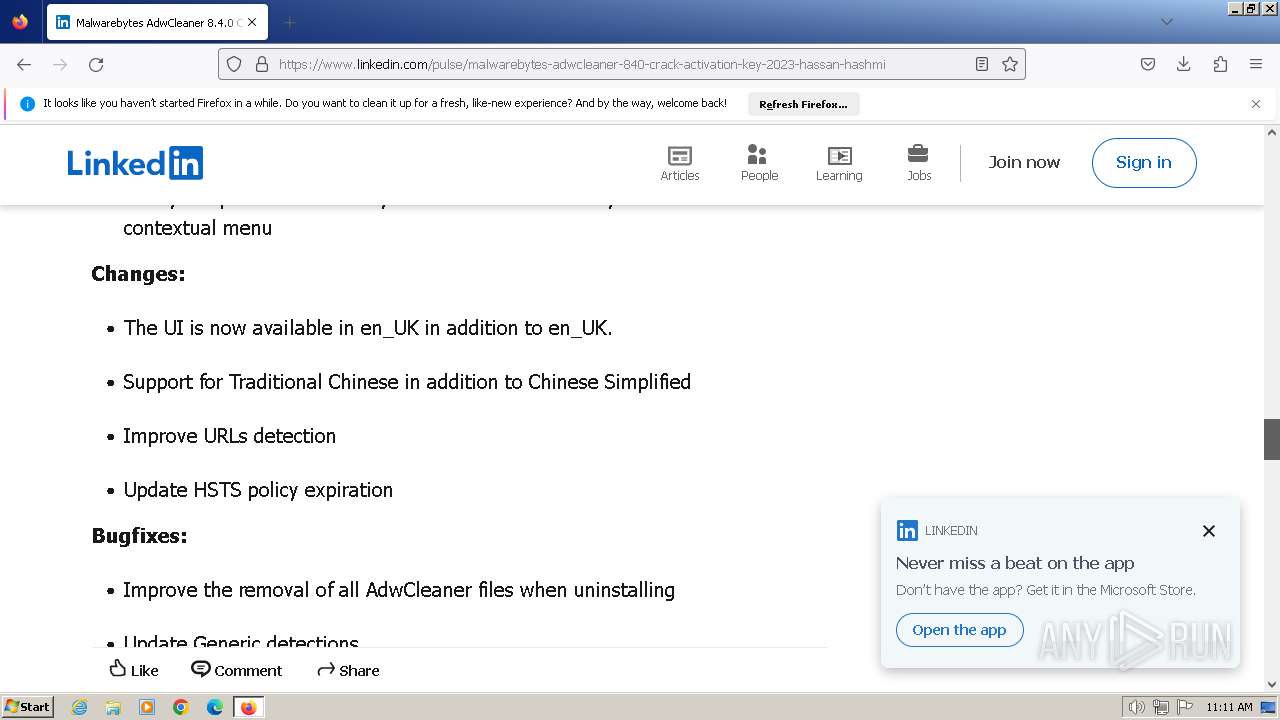
Task: Expand the list all tabs dropdown
Action: (1166, 22)
